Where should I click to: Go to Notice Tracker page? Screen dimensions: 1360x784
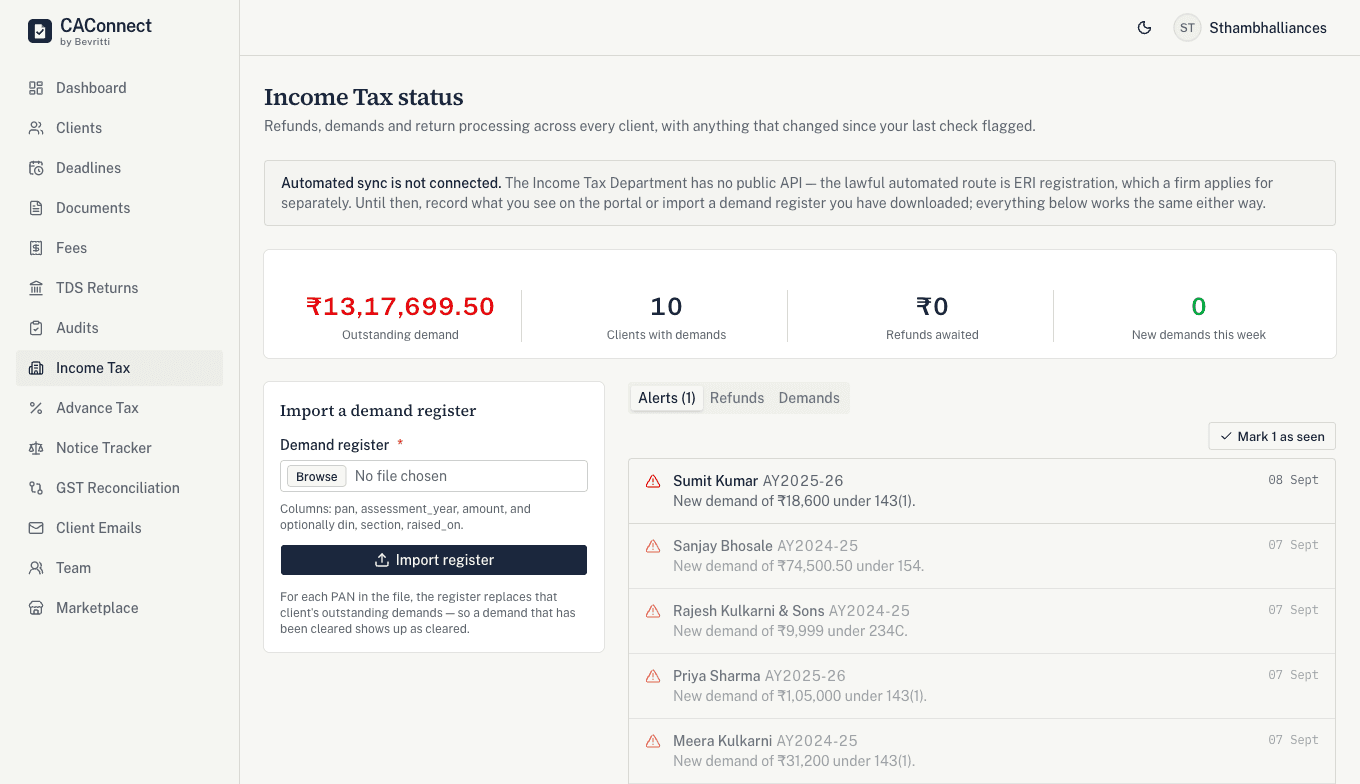point(120,448)
